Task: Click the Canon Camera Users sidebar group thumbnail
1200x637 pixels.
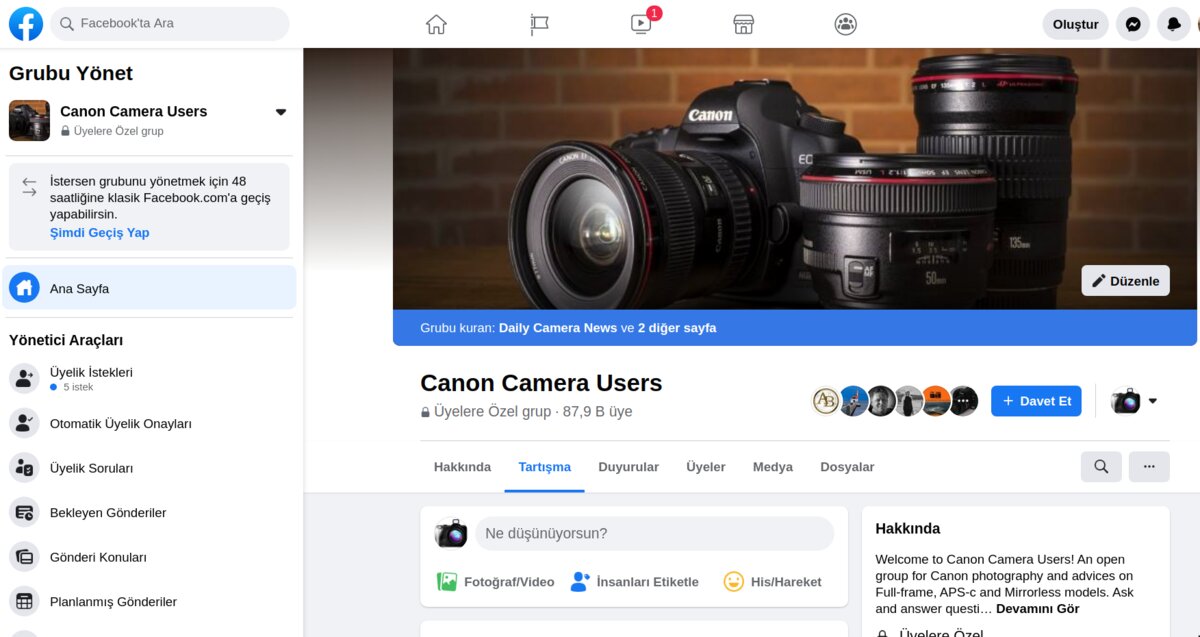Action: coord(29,120)
